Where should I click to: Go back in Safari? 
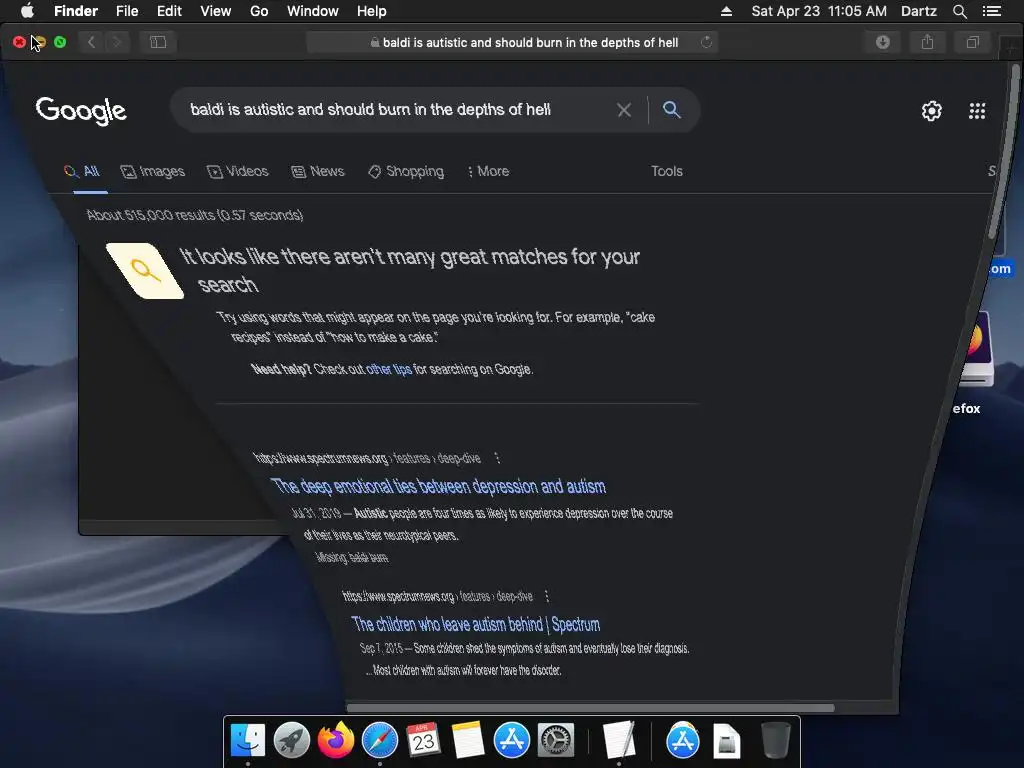tap(91, 42)
